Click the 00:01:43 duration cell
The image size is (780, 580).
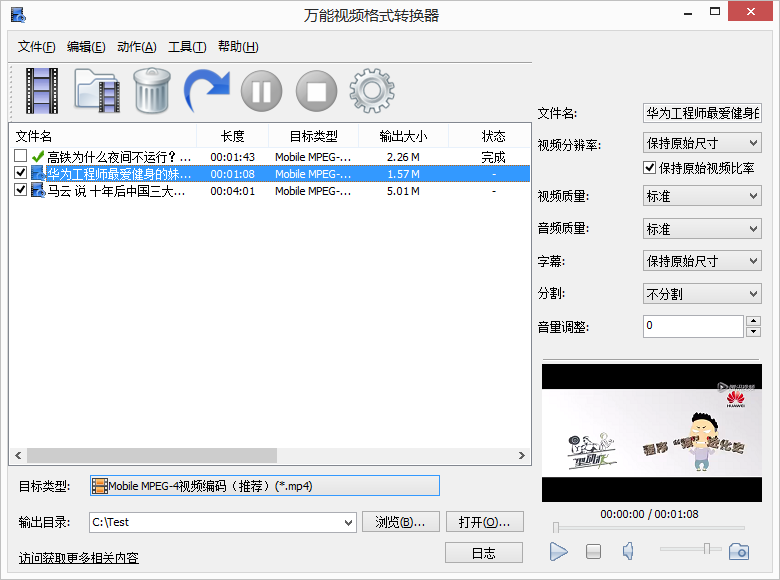coord(232,157)
